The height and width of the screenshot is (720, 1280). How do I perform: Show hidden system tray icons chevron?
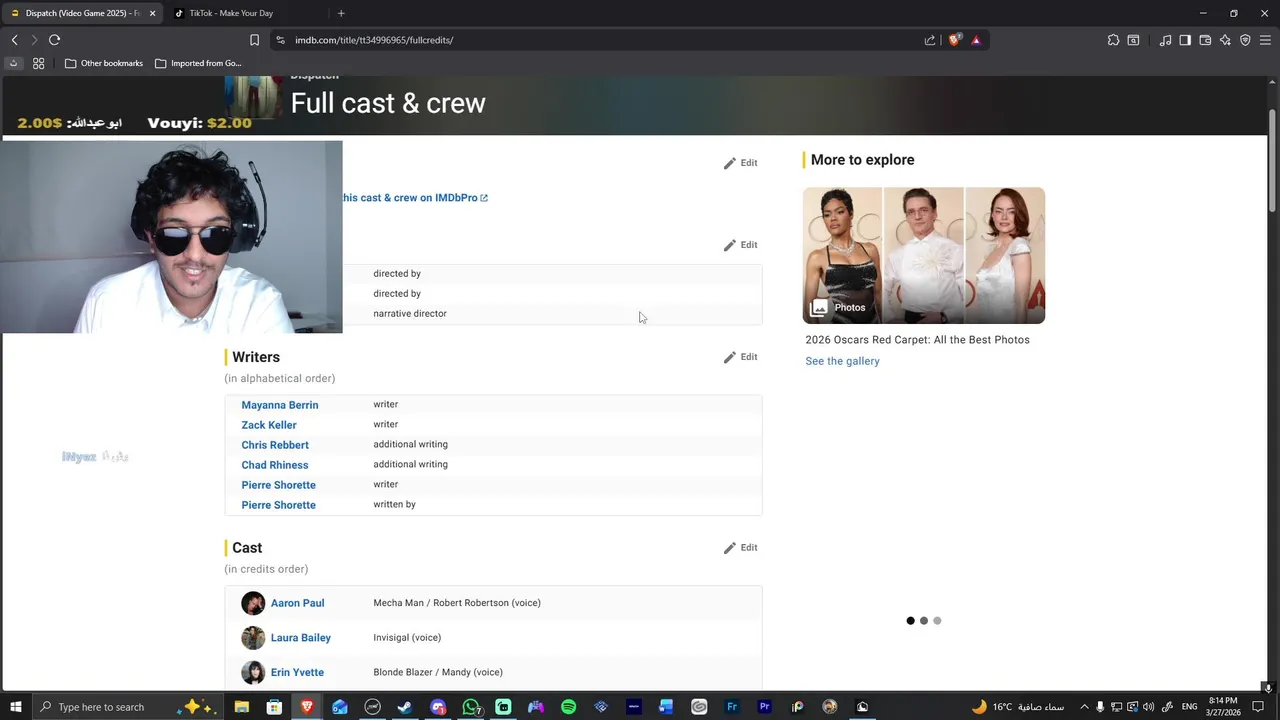pyautogui.click(x=1084, y=707)
